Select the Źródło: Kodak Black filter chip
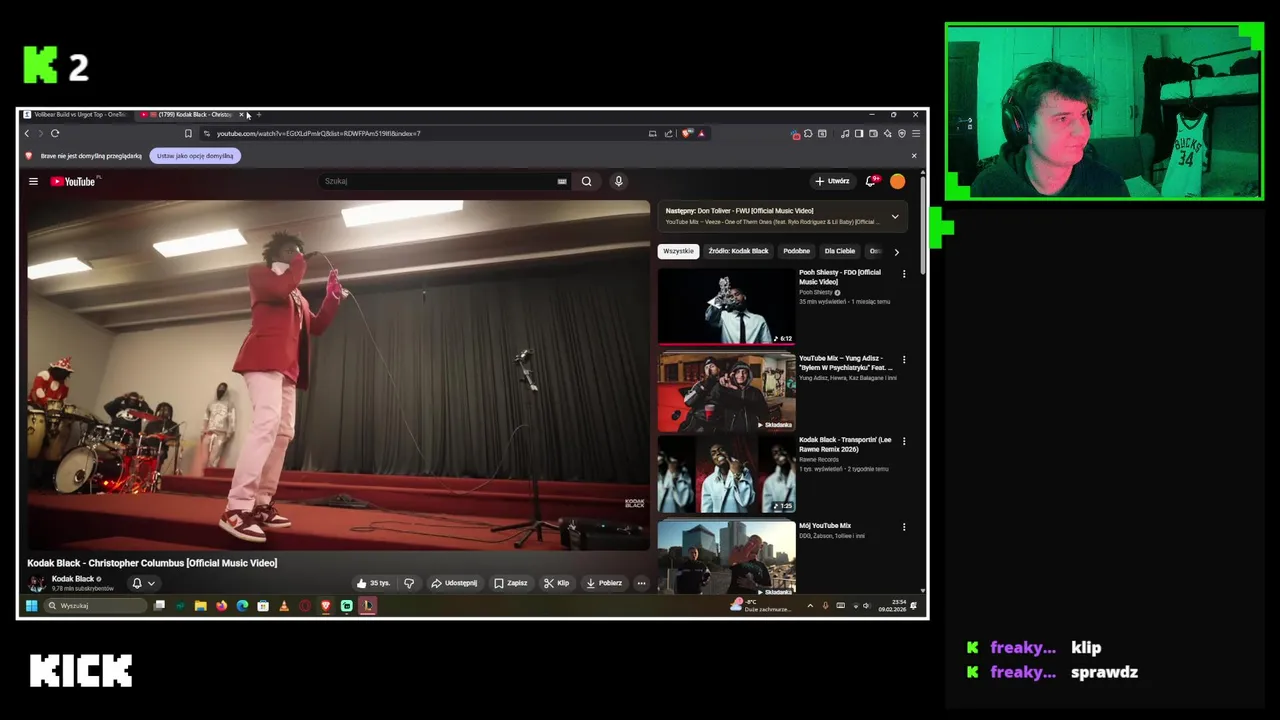Viewport: 1280px width, 720px height. [x=738, y=251]
